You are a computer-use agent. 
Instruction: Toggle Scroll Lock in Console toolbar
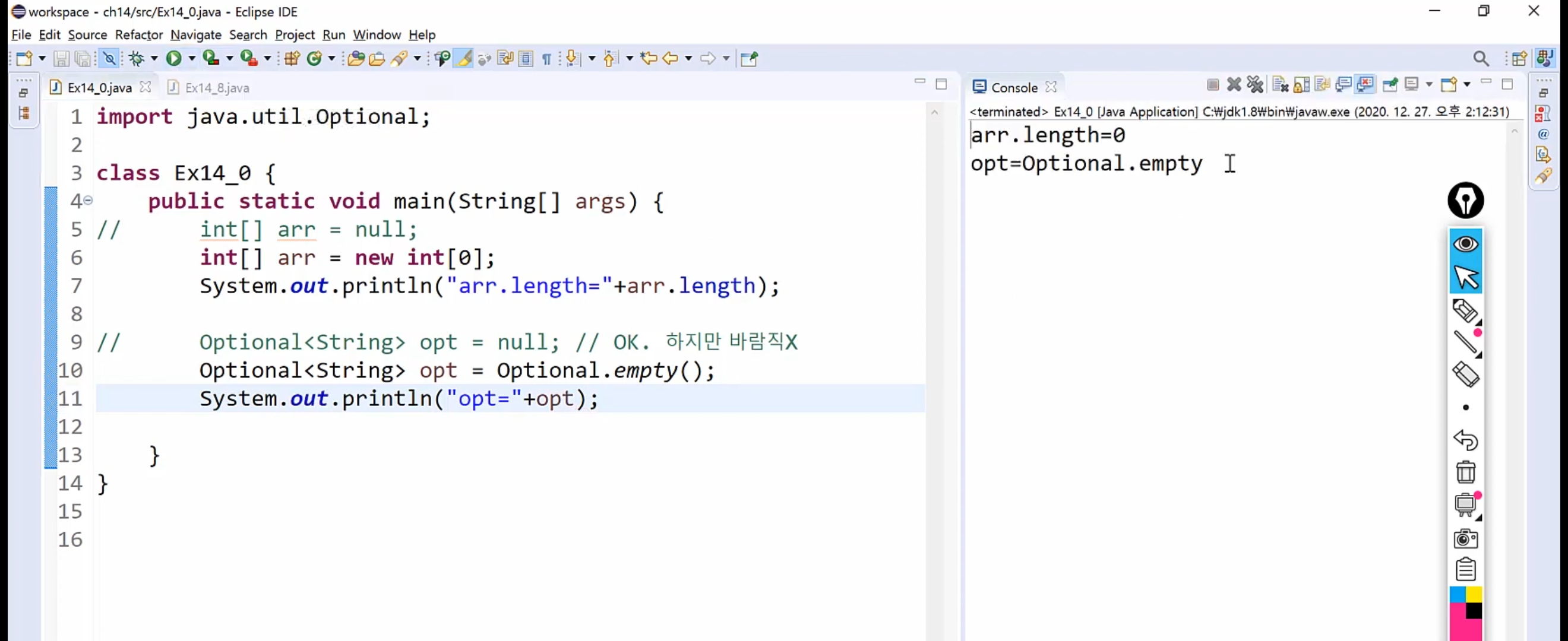pyautogui.click(x=1301, y=84)
